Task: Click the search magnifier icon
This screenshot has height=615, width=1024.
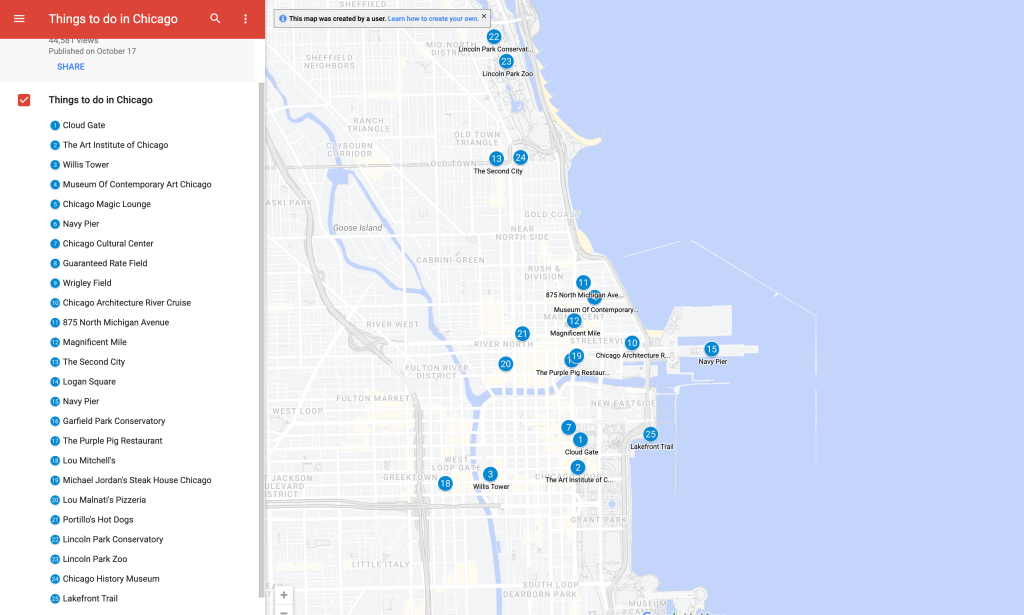Action: pos(216,19)
